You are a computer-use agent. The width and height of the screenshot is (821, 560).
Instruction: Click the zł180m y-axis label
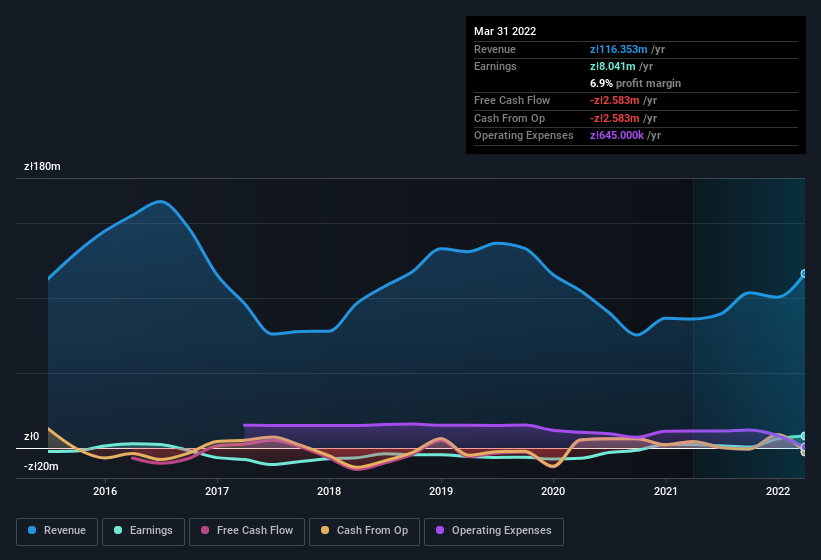[x=42, y=166]
